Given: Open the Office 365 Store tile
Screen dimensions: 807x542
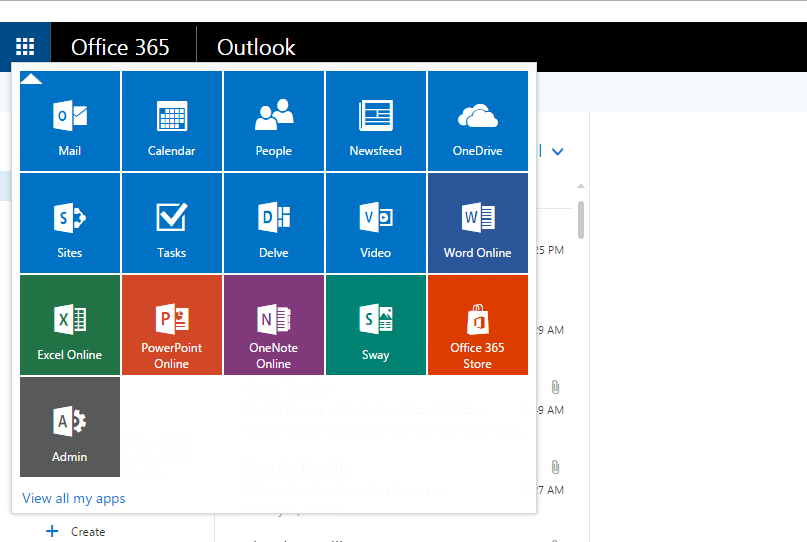Looking at the screenshot, I should coord(477,326).
